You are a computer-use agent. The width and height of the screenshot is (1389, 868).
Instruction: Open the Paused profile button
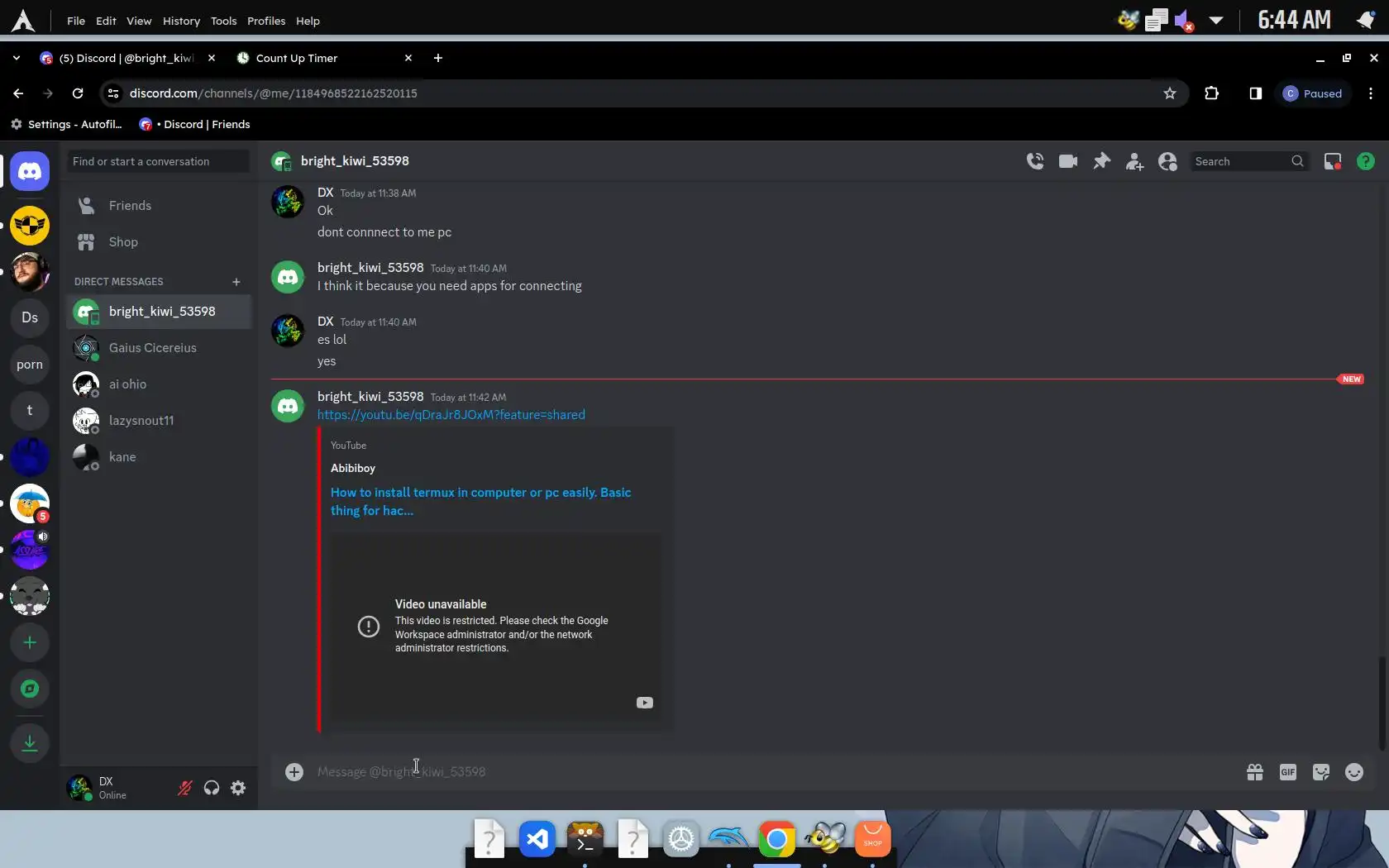point(1313,93)
